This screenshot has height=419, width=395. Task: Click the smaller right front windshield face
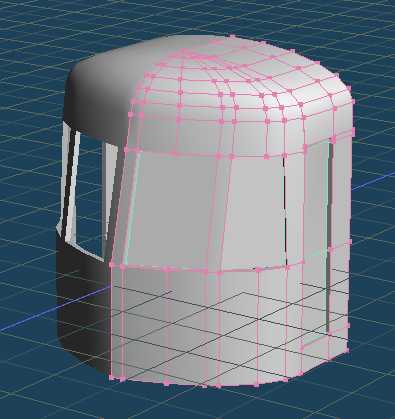click(x=255, y=213)
